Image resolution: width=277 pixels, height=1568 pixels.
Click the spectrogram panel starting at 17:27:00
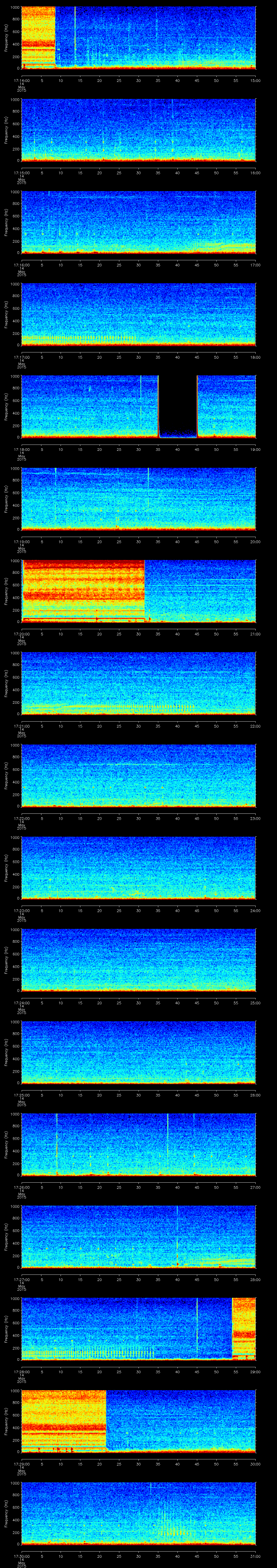(x=138, y=1237)
